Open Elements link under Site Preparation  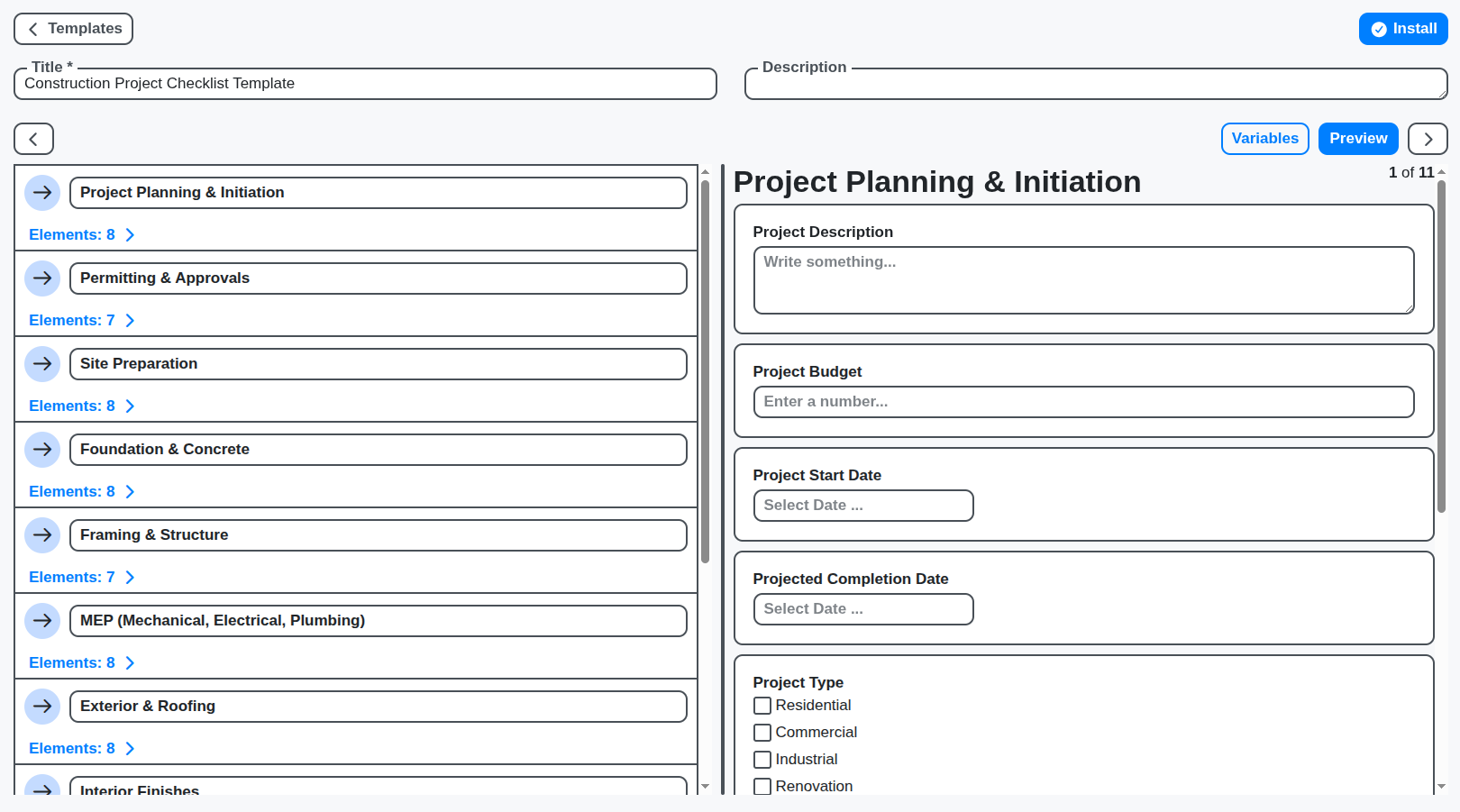[82, 406]
